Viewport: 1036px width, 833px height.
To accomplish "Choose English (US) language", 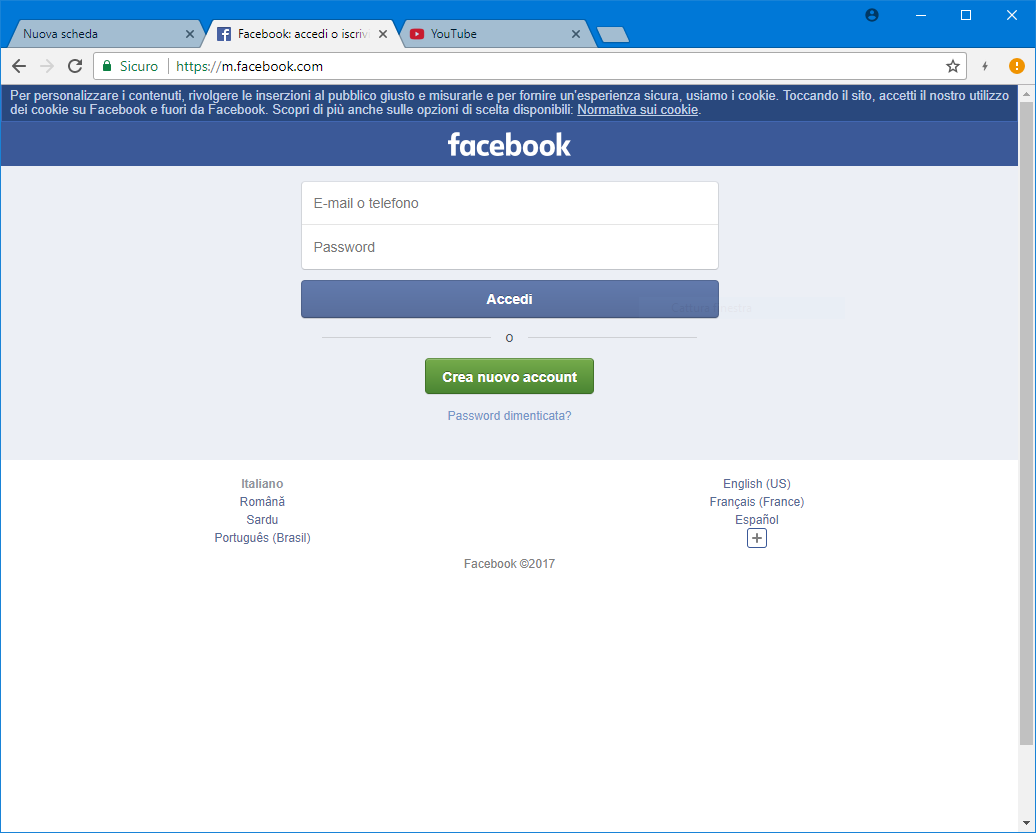I will [757, 484].
